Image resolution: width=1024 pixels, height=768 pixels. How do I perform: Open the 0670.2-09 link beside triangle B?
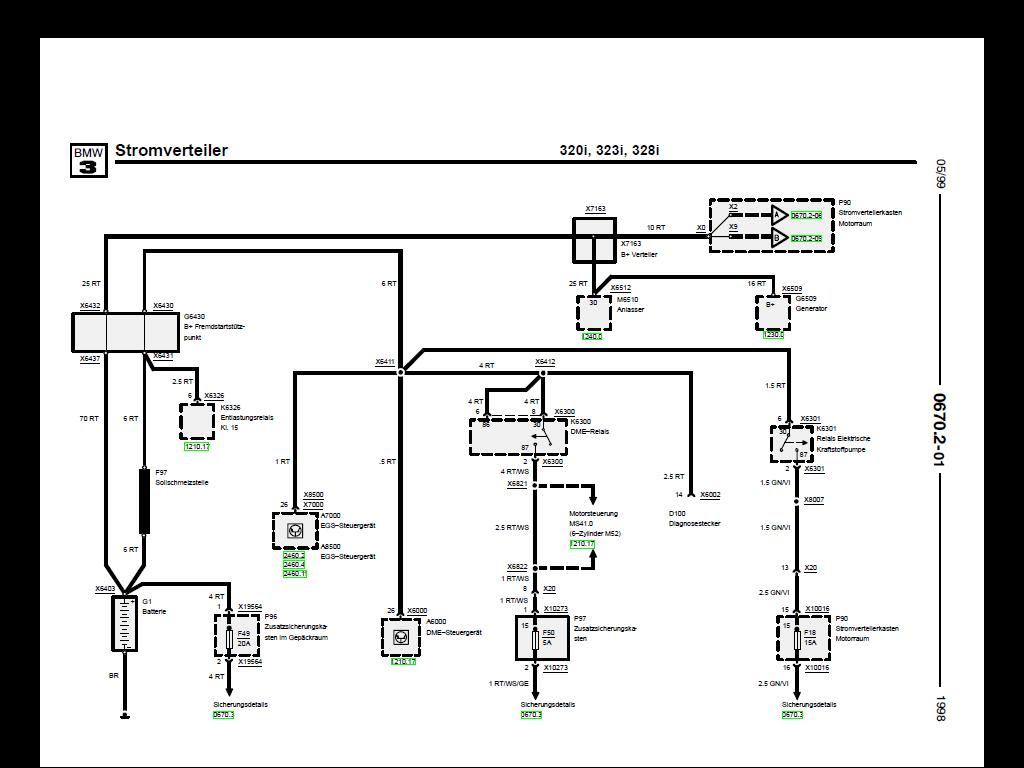click(807, 238)
